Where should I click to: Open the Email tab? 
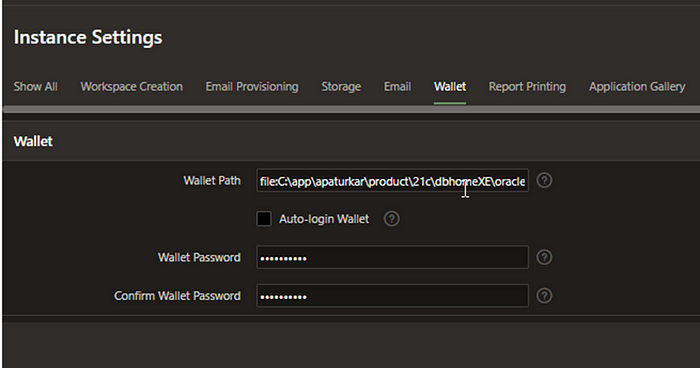coord(397,87)
